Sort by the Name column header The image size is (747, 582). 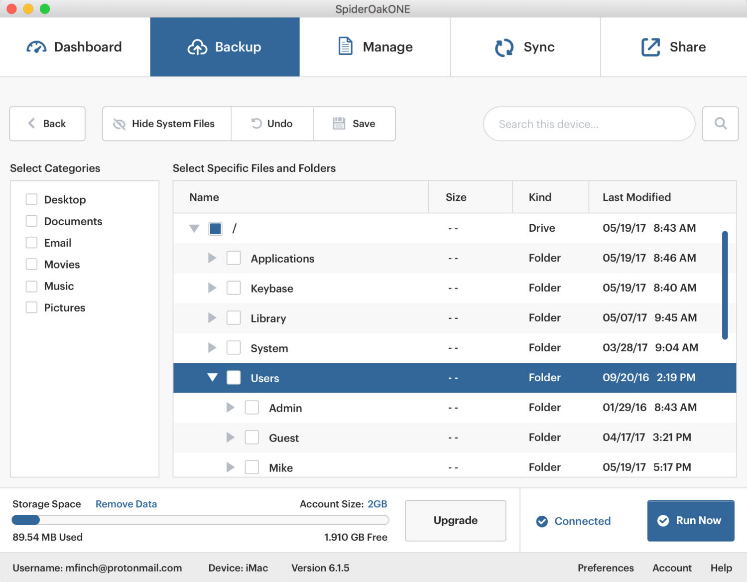[x=301, y=197]
